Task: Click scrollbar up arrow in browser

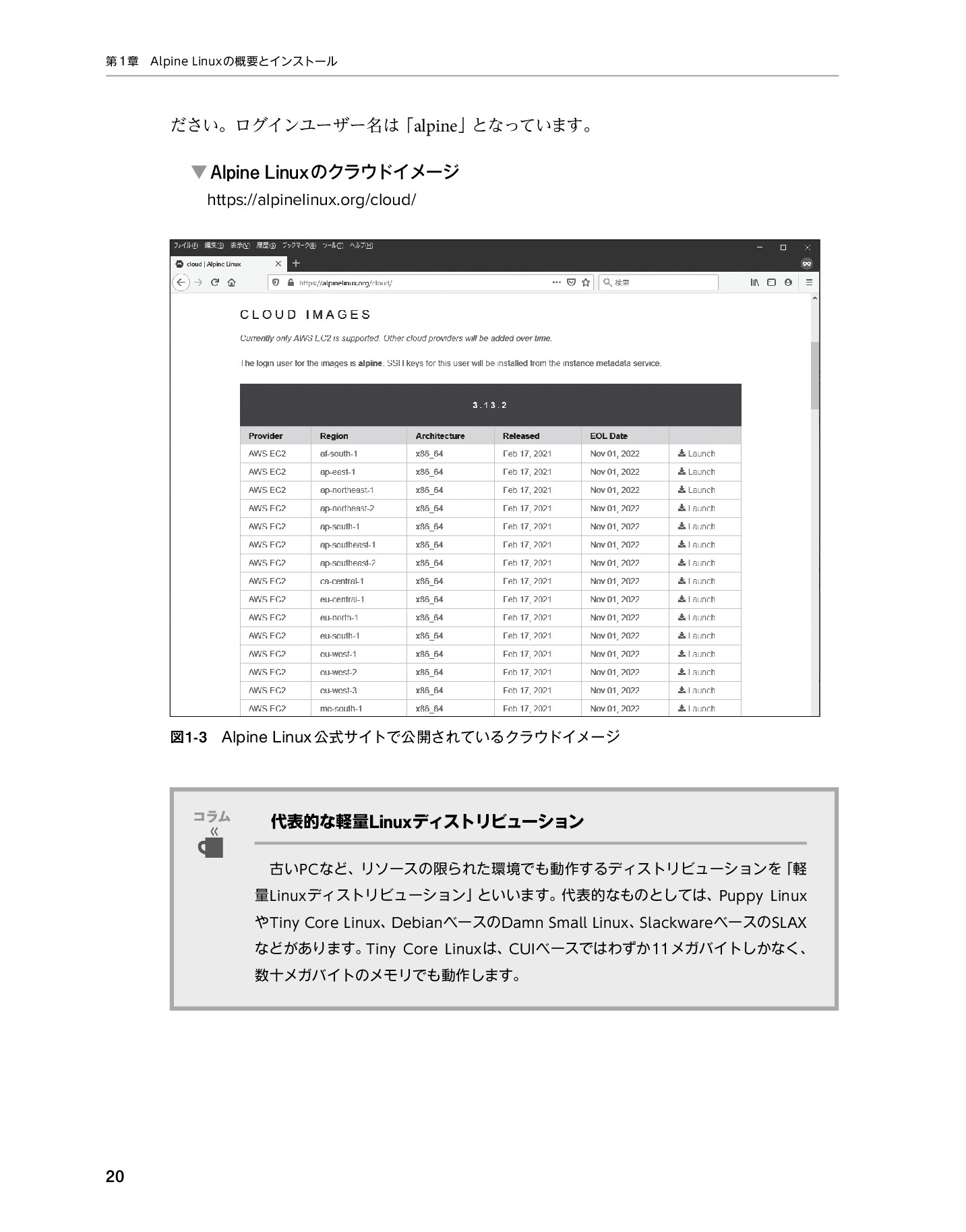Action: click(x=815, y=298)
